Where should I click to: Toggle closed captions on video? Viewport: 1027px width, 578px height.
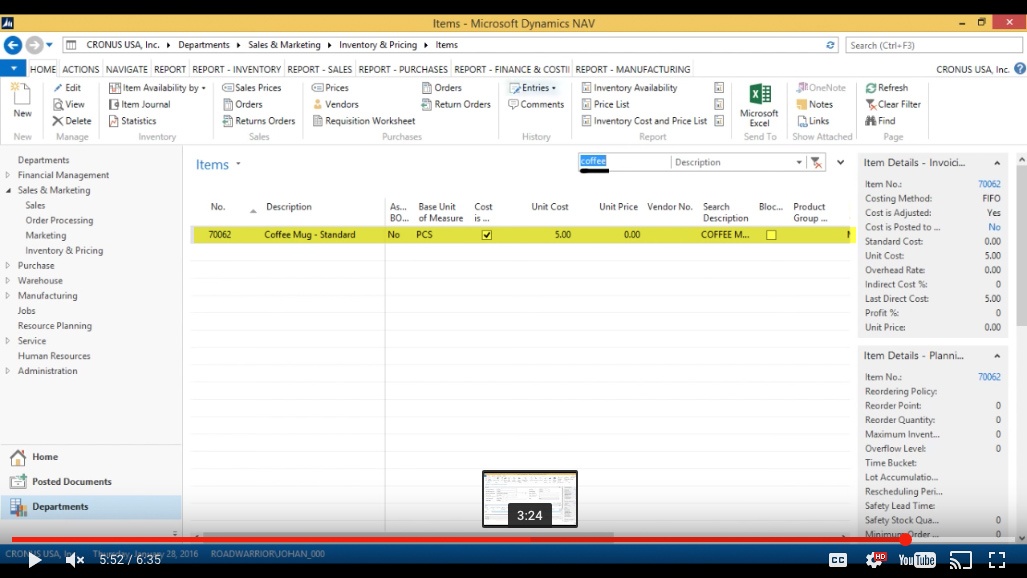pos(838,560)
